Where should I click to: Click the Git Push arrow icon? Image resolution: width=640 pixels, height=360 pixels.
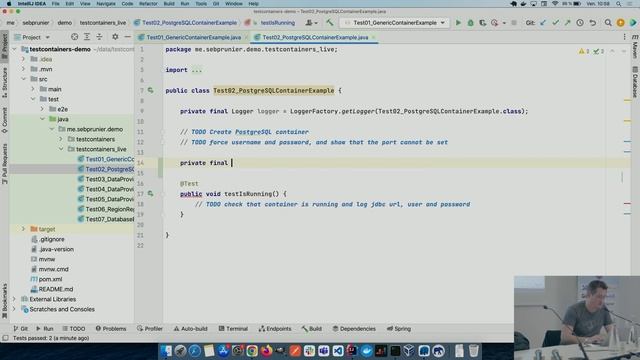pos(567,23)
